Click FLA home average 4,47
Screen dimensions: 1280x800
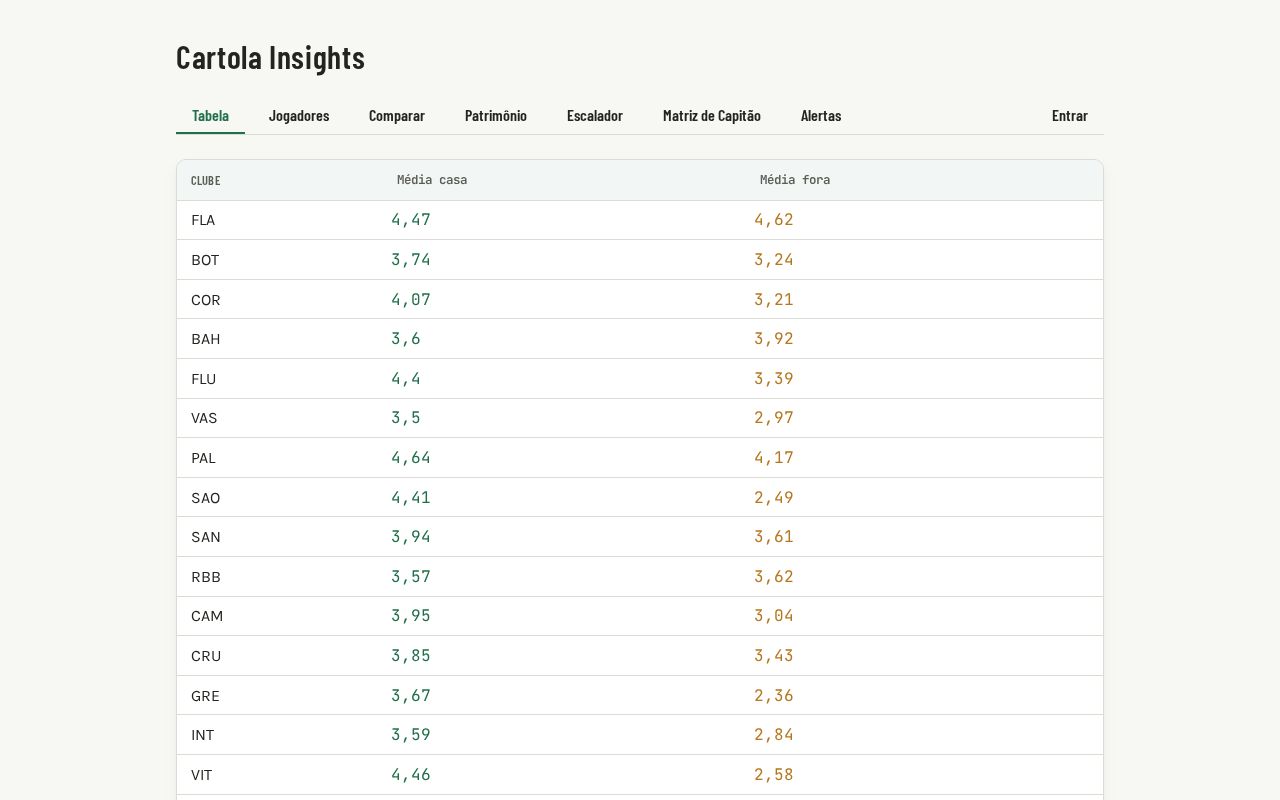click(x=411, y=220)
